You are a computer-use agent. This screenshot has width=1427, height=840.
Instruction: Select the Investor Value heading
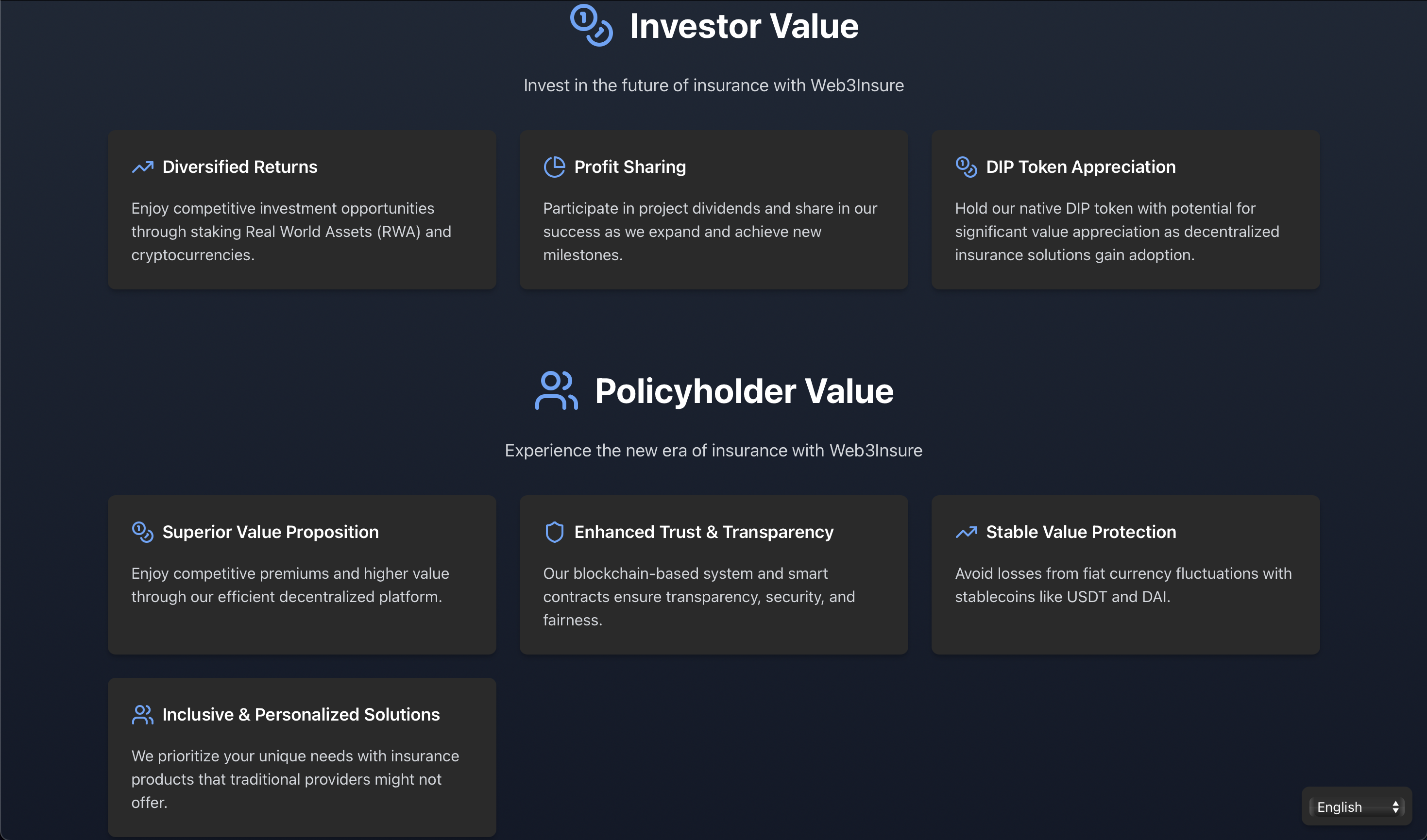coord(744,26)
